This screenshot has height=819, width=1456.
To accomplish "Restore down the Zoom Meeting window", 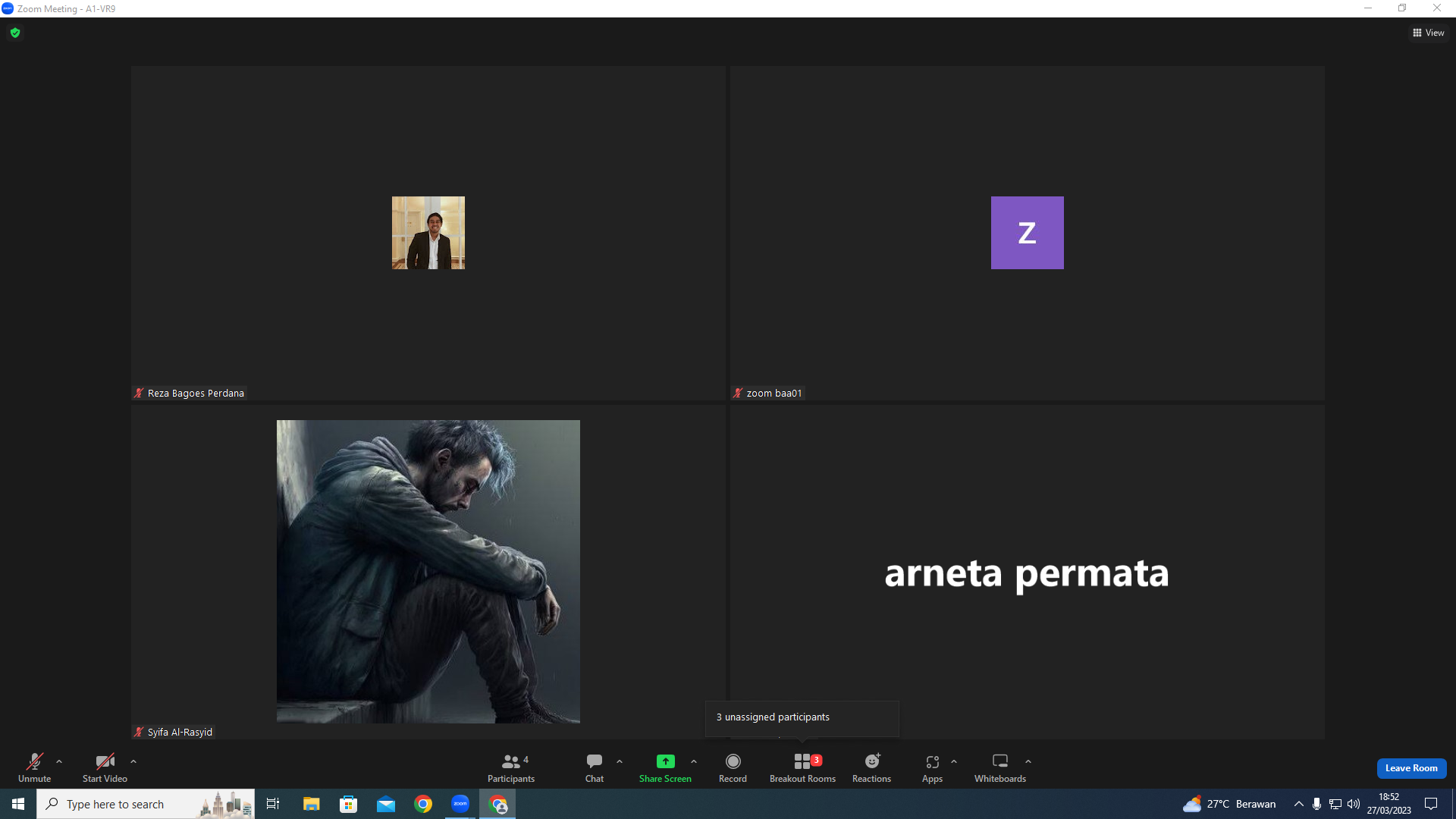I will (x=1402, y=8).
